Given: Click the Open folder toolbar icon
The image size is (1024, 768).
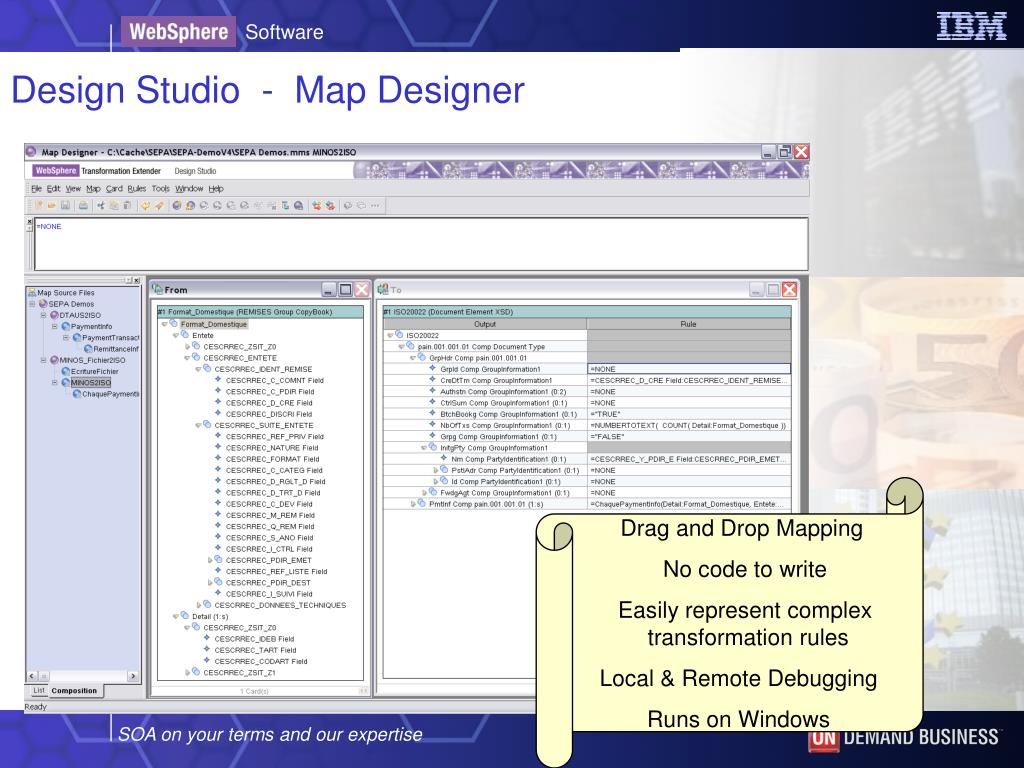Looking at the screenshot, I should tap(52, 206).
